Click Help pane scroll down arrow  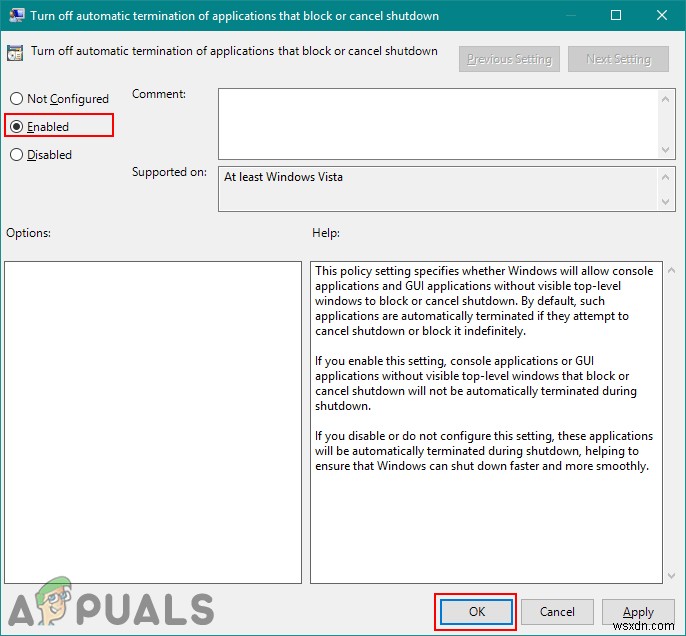(x=672, y=576)
